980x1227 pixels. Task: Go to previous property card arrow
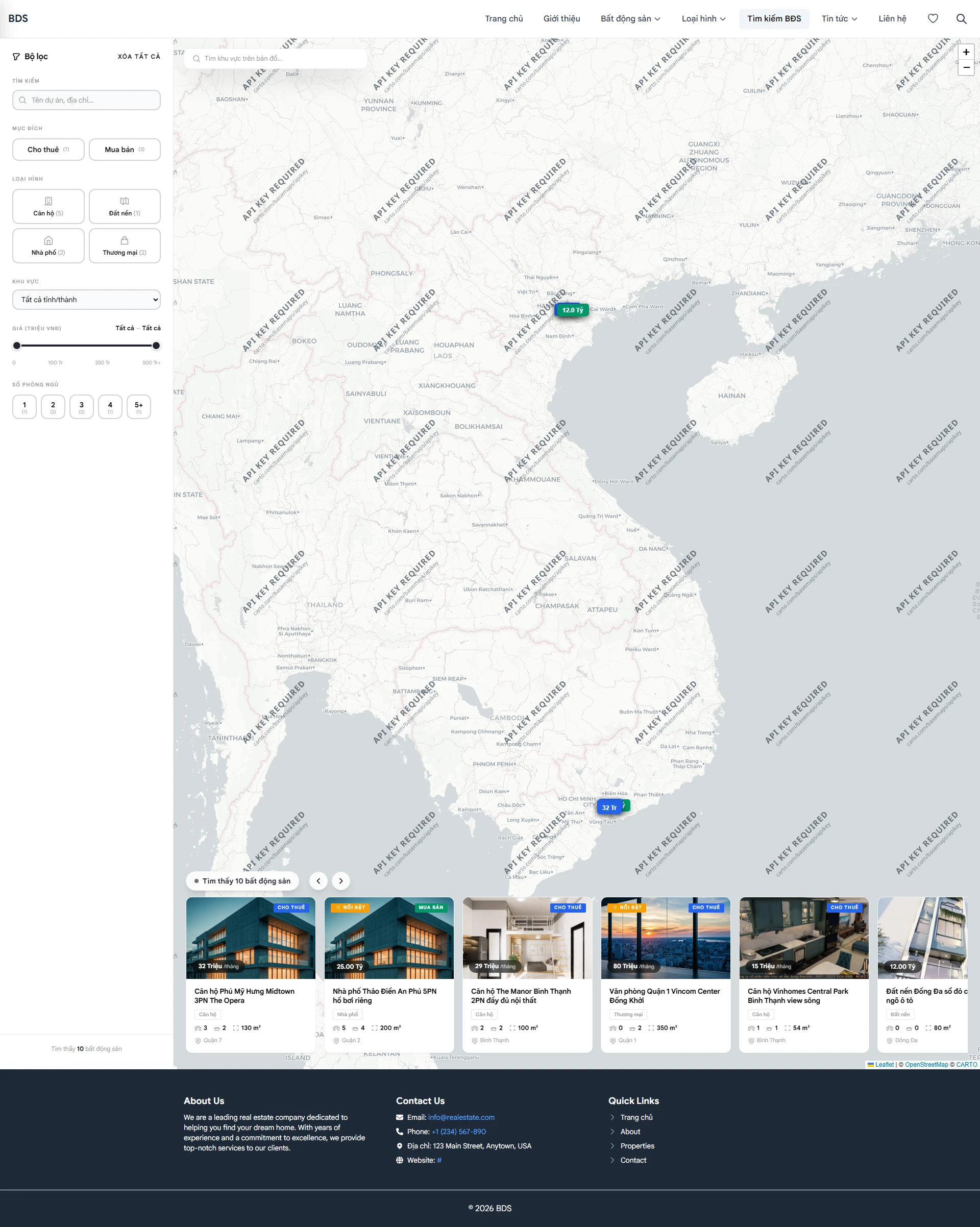click(318, 881)
